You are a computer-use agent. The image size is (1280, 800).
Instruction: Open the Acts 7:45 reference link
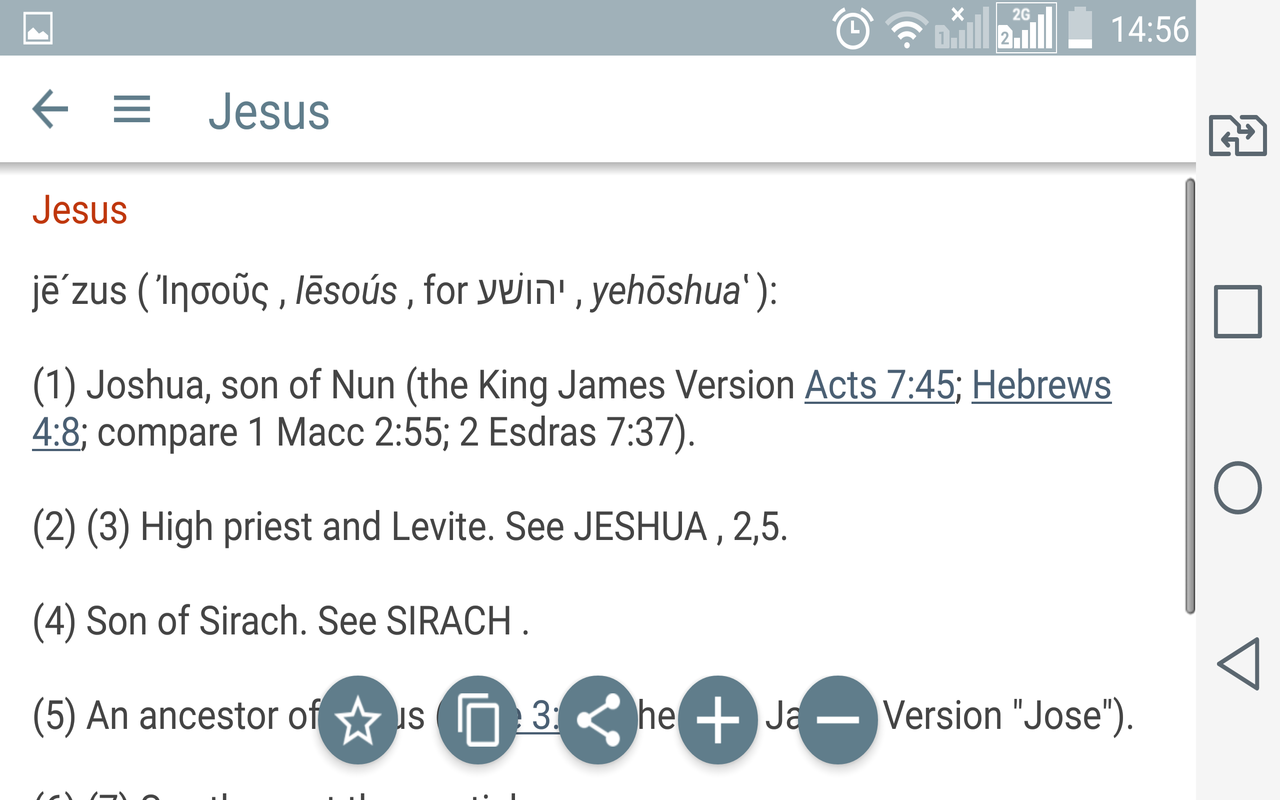point(877,385)
